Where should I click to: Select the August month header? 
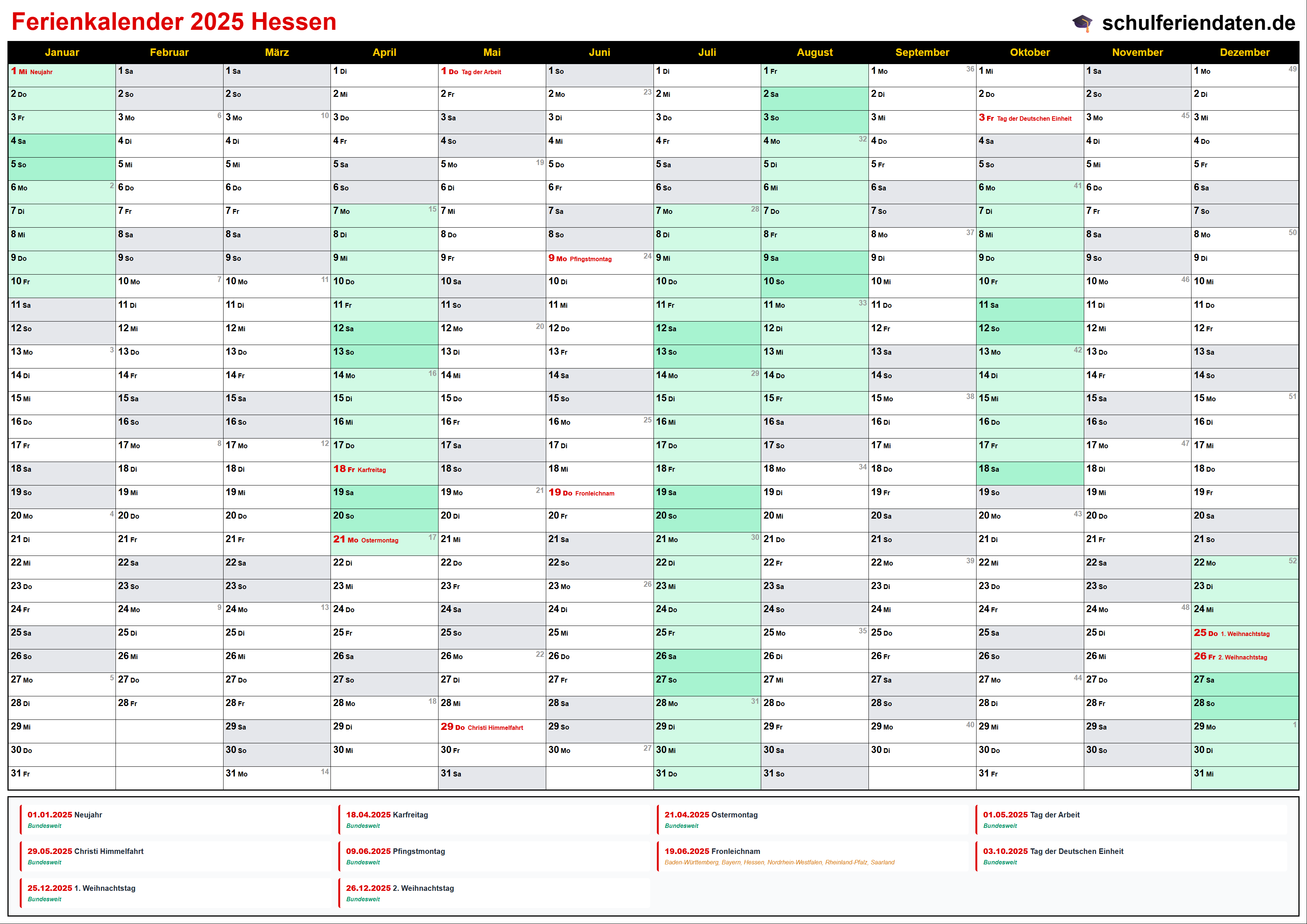click(814, 53)
